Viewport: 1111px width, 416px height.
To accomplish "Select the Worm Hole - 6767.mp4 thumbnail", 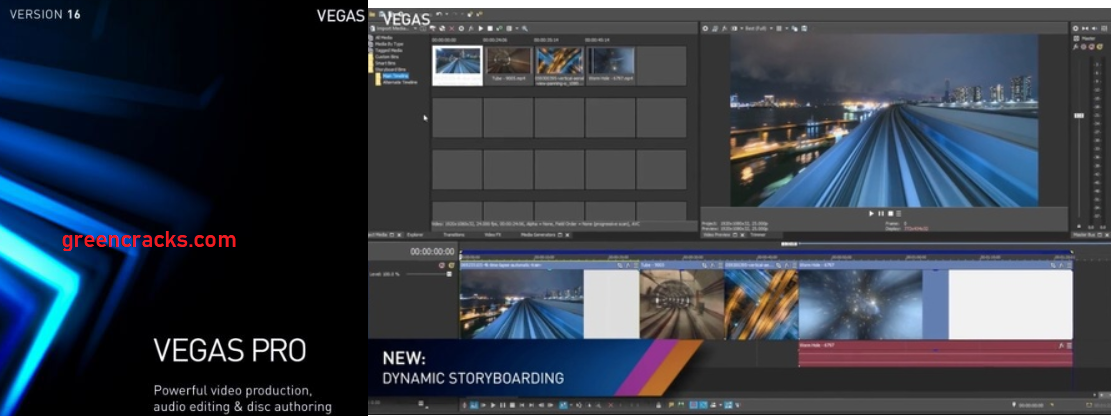I will click(610, 65).
